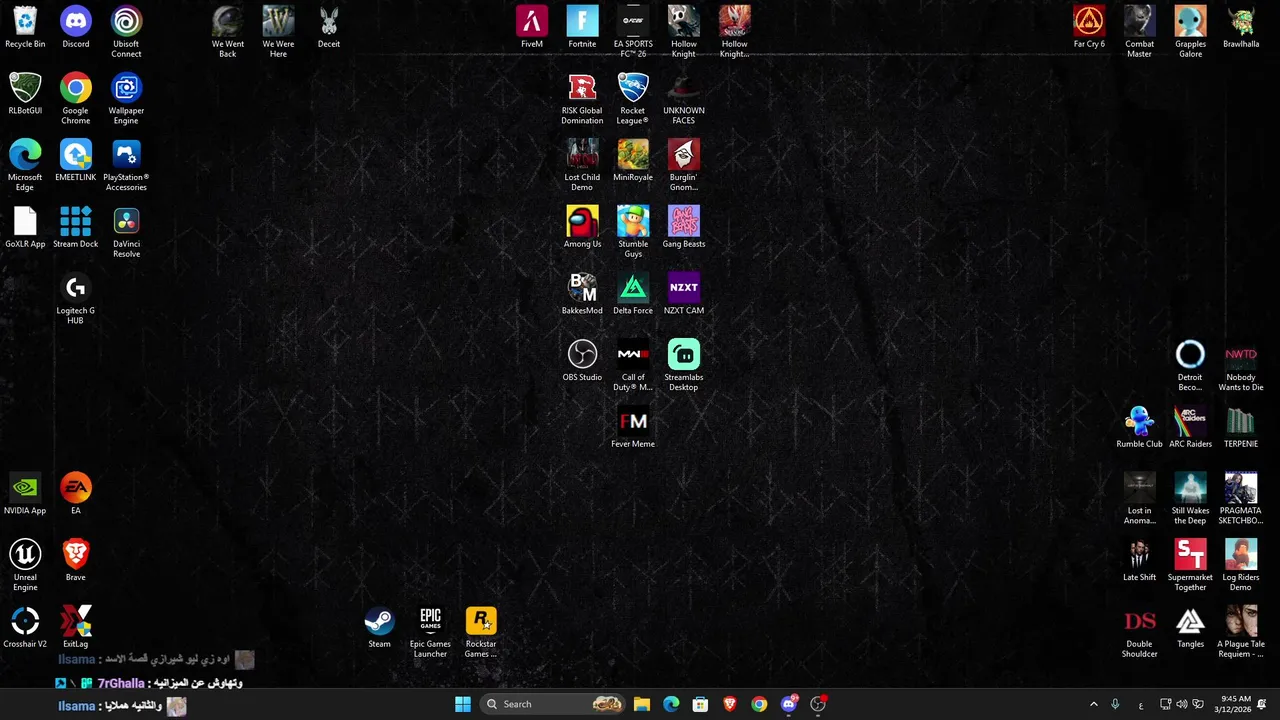Select the Deceit game icon
The width and height of the screenshot is (1280, 720).
(x=329, y=27)
